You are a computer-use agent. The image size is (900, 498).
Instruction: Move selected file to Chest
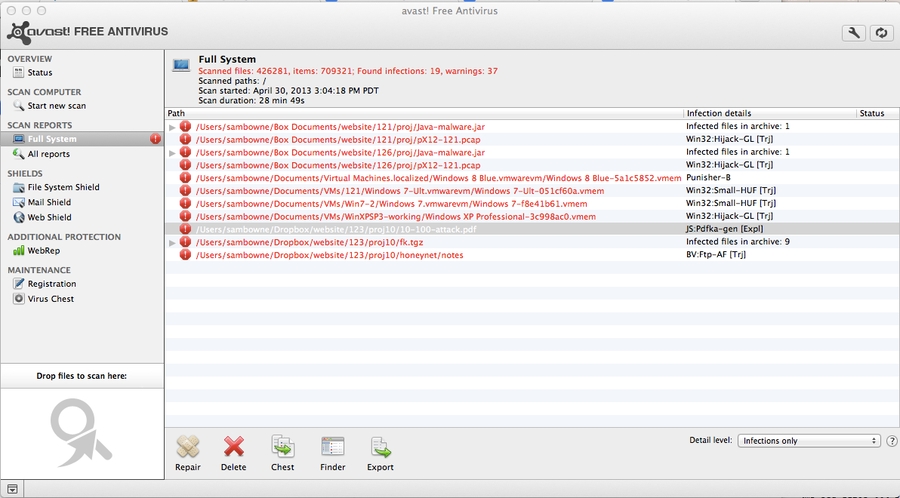coord(282,447)
